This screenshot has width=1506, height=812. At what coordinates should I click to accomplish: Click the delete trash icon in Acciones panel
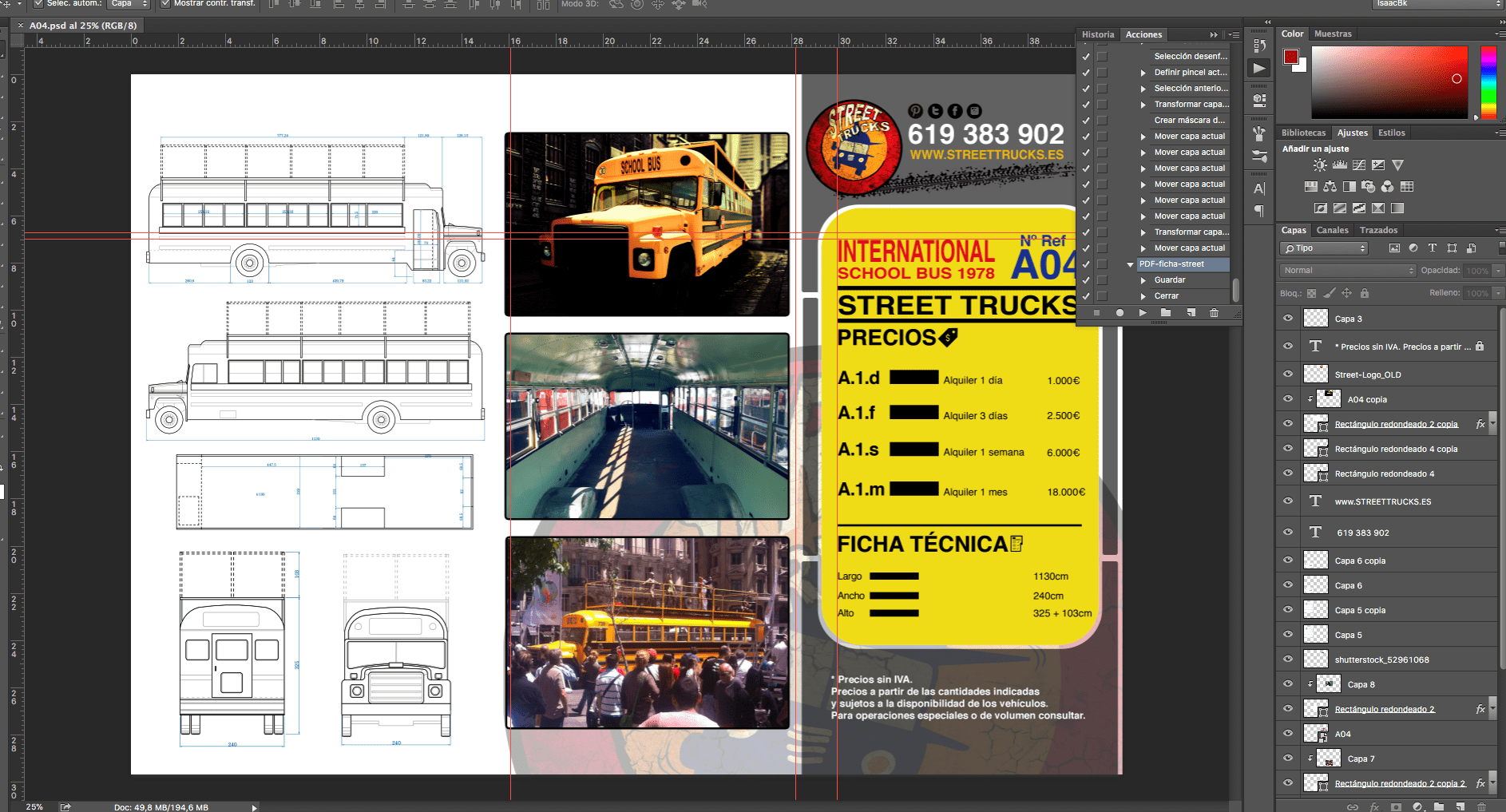coord(1214,313)
